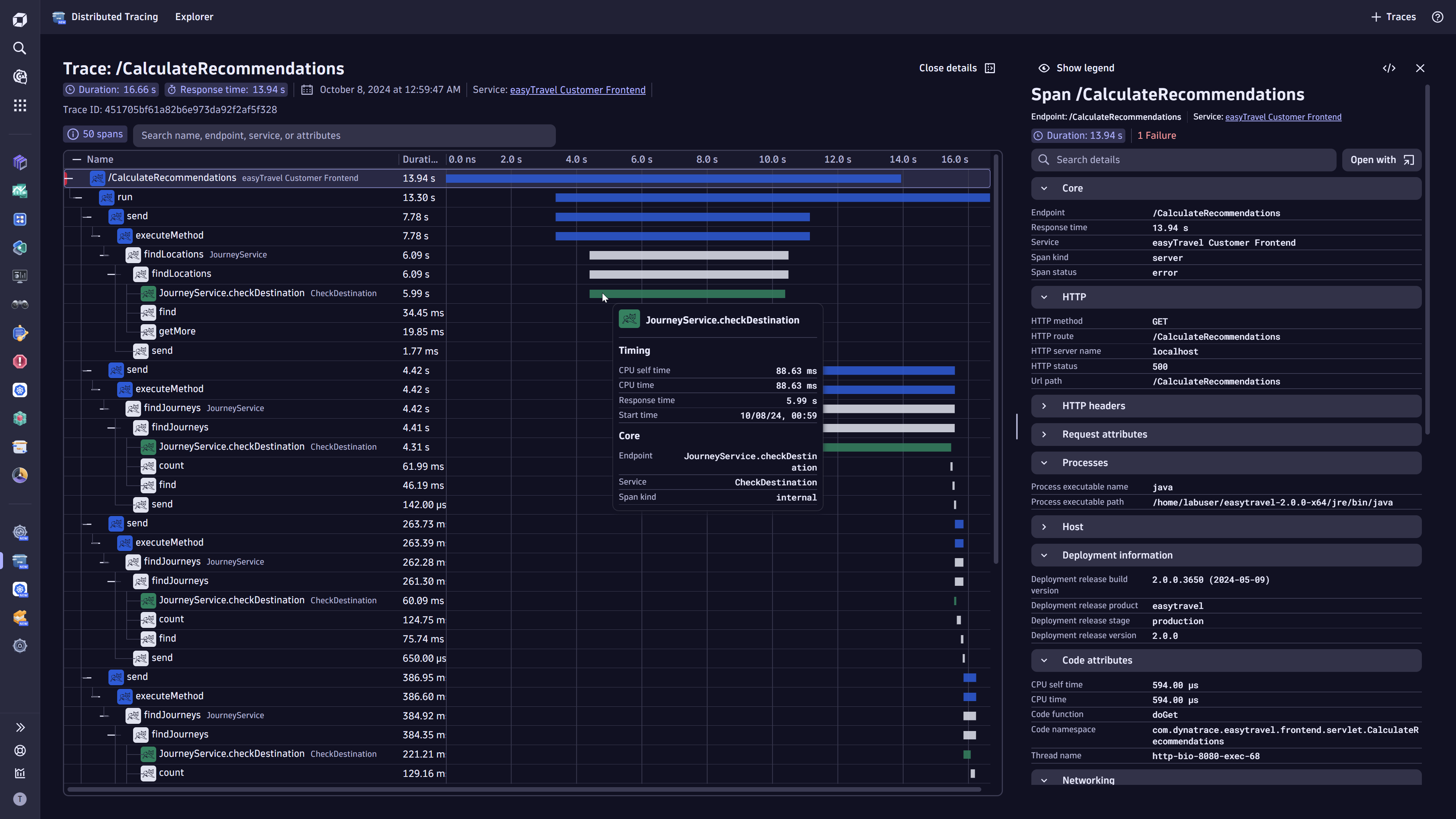Click the code view icon in the details panel
1456x819 pixels.
coord(1390,68)
